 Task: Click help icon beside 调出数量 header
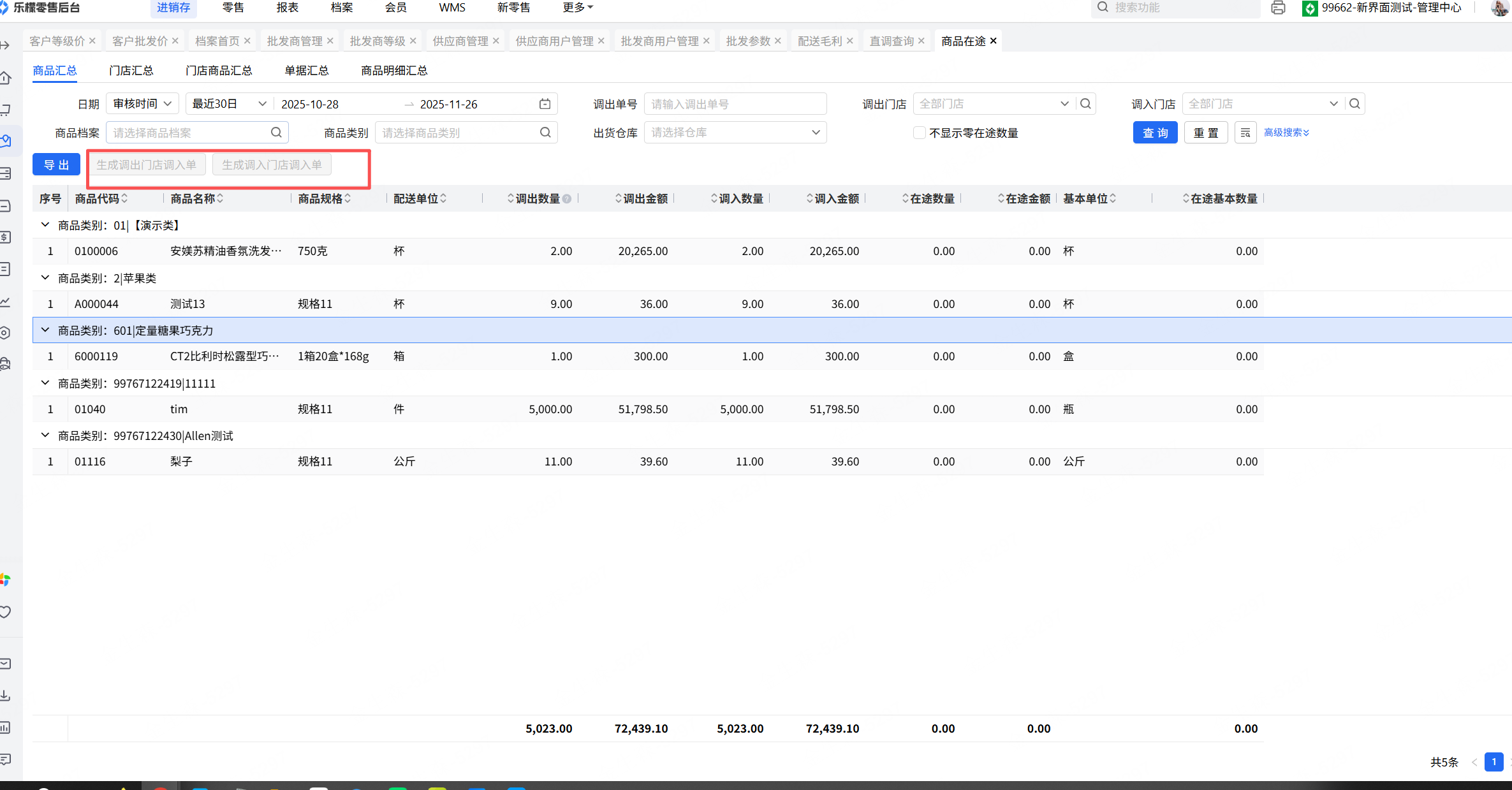point(567,199)
